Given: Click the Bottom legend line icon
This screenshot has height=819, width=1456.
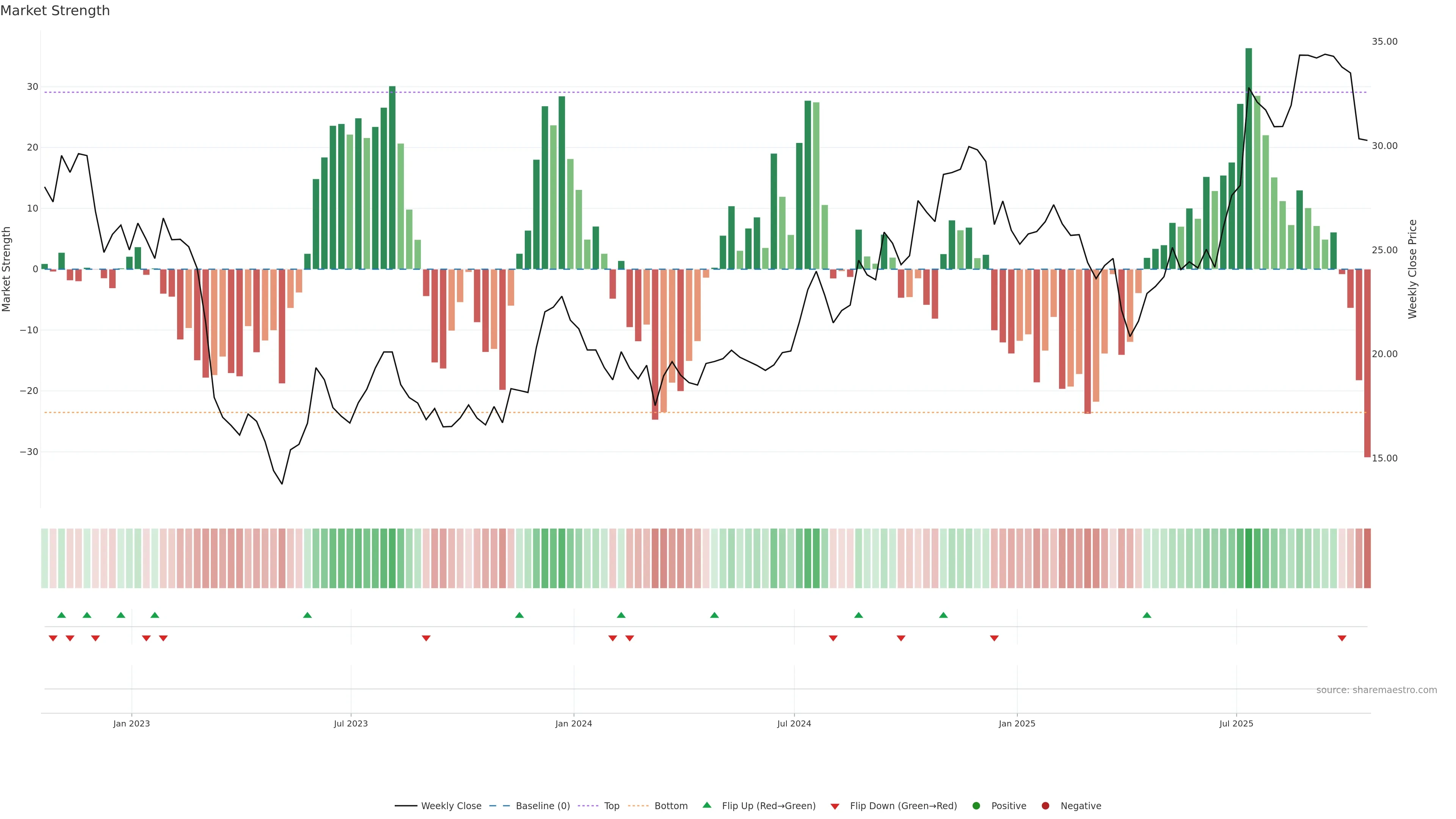Looking at the screenshot, I should coord(638,806).
